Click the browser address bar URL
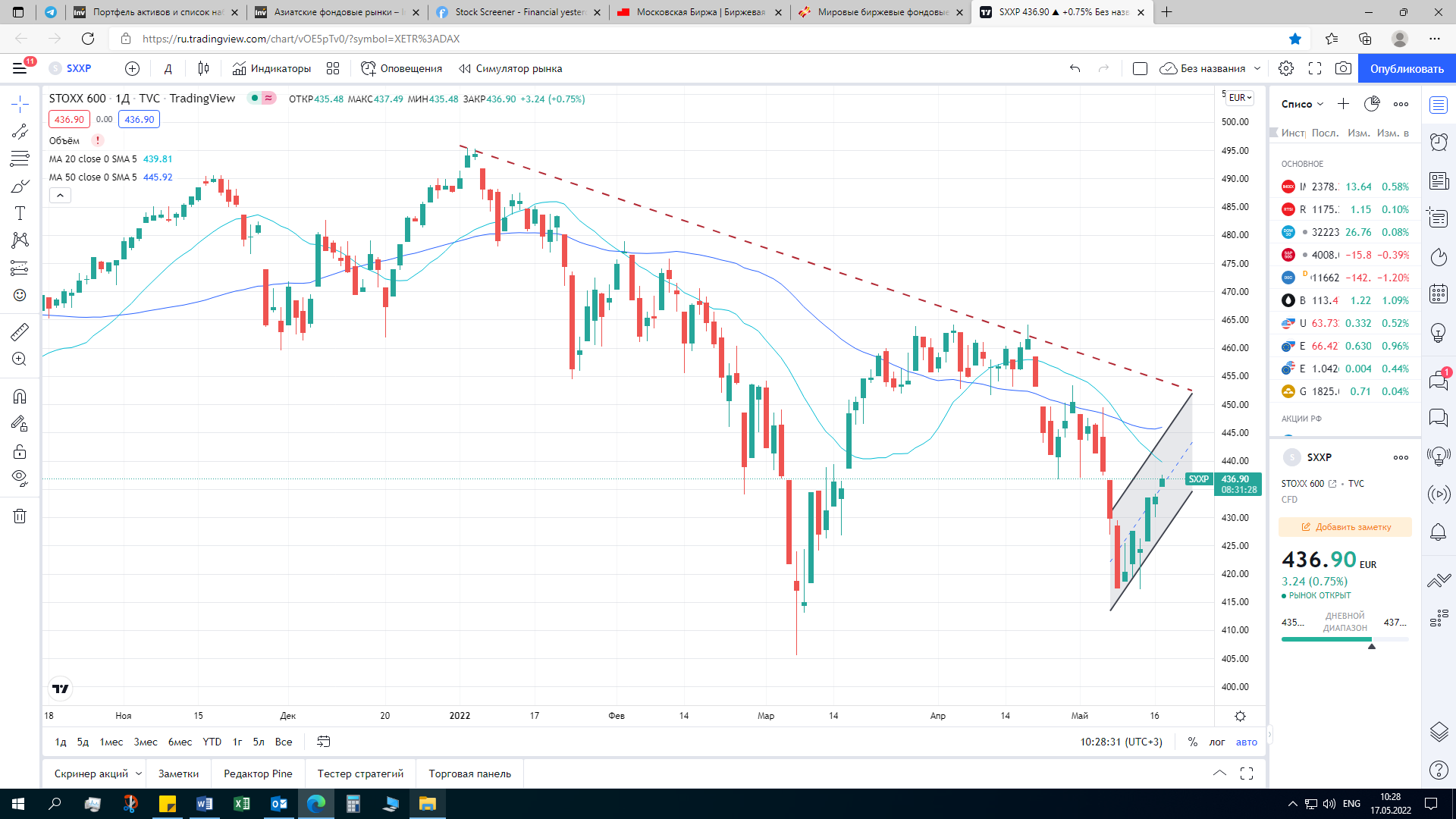Screen dimensions: 1456x819 301,39
